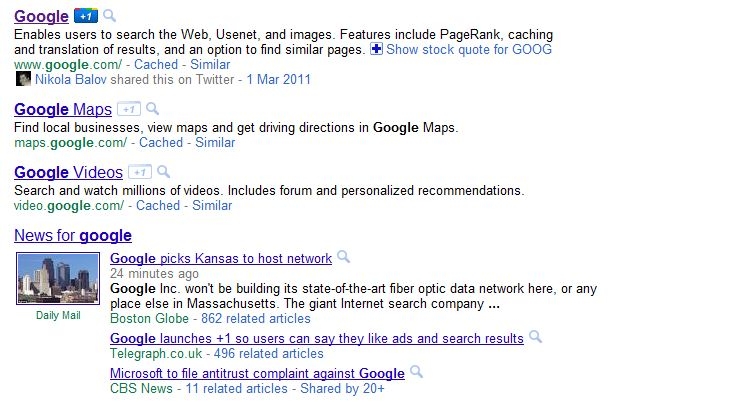Toggle the blue +1 button beside Google result
The width and height of the screenshot is (746, 402).
coord(86,16)
